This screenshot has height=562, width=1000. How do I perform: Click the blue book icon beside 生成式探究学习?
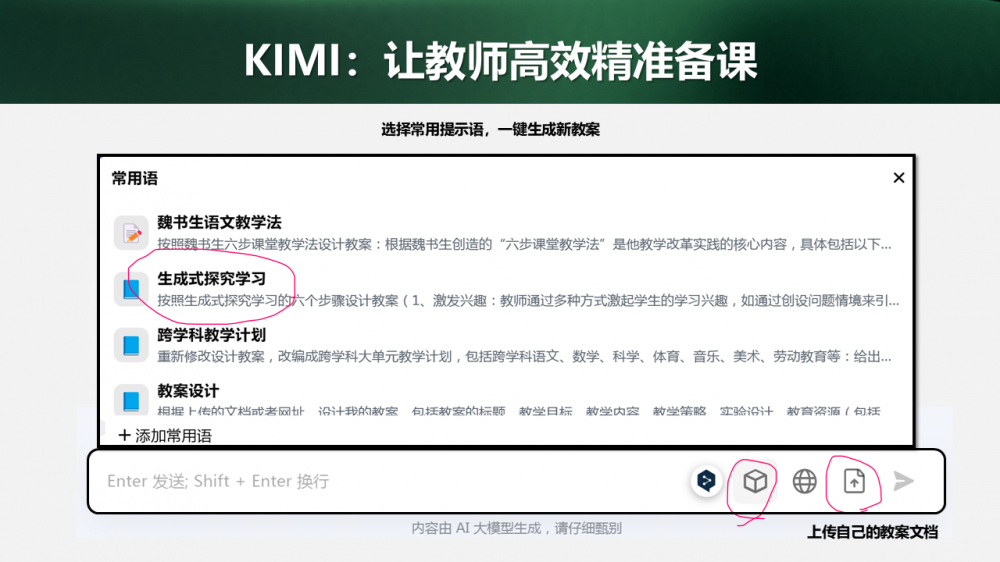coord(131,289)
